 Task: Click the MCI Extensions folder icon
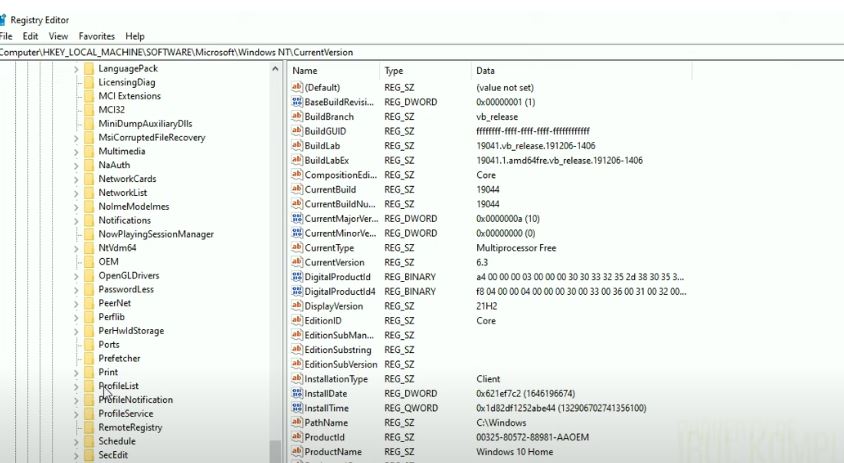click(x=89, y=96)
